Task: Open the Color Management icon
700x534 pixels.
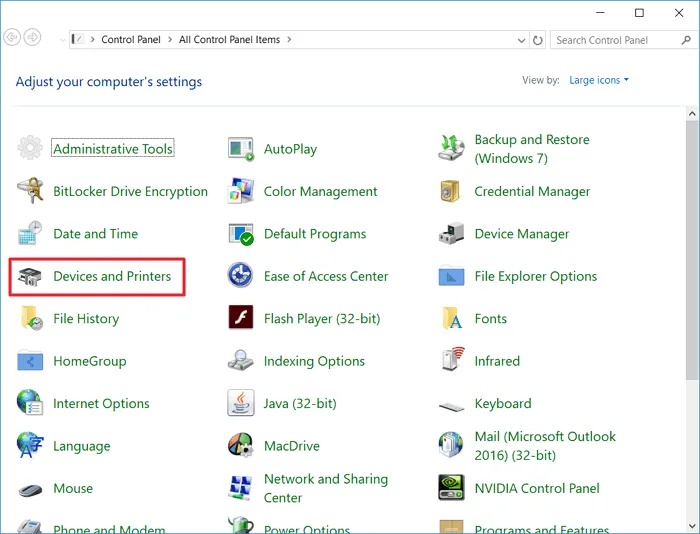Action: pyautogui.click(x=241, y=191)
